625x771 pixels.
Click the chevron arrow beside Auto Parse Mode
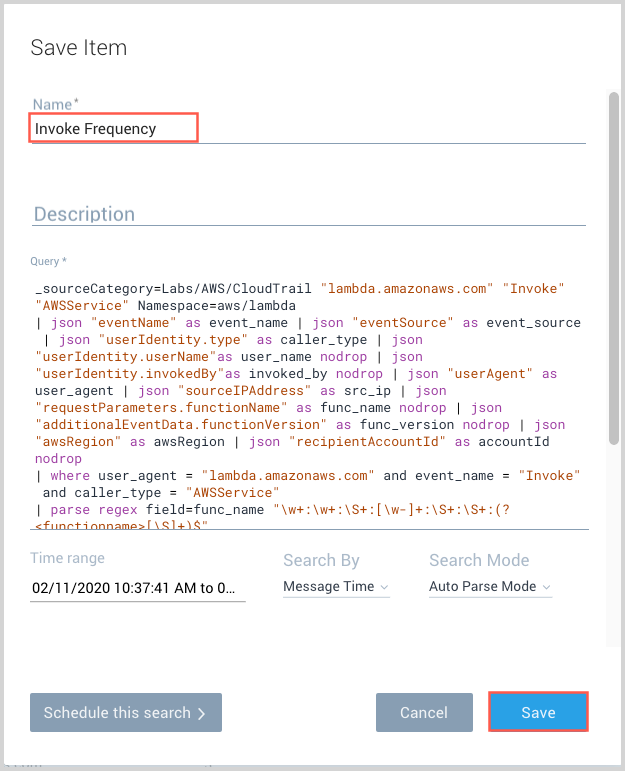[546, 588]
